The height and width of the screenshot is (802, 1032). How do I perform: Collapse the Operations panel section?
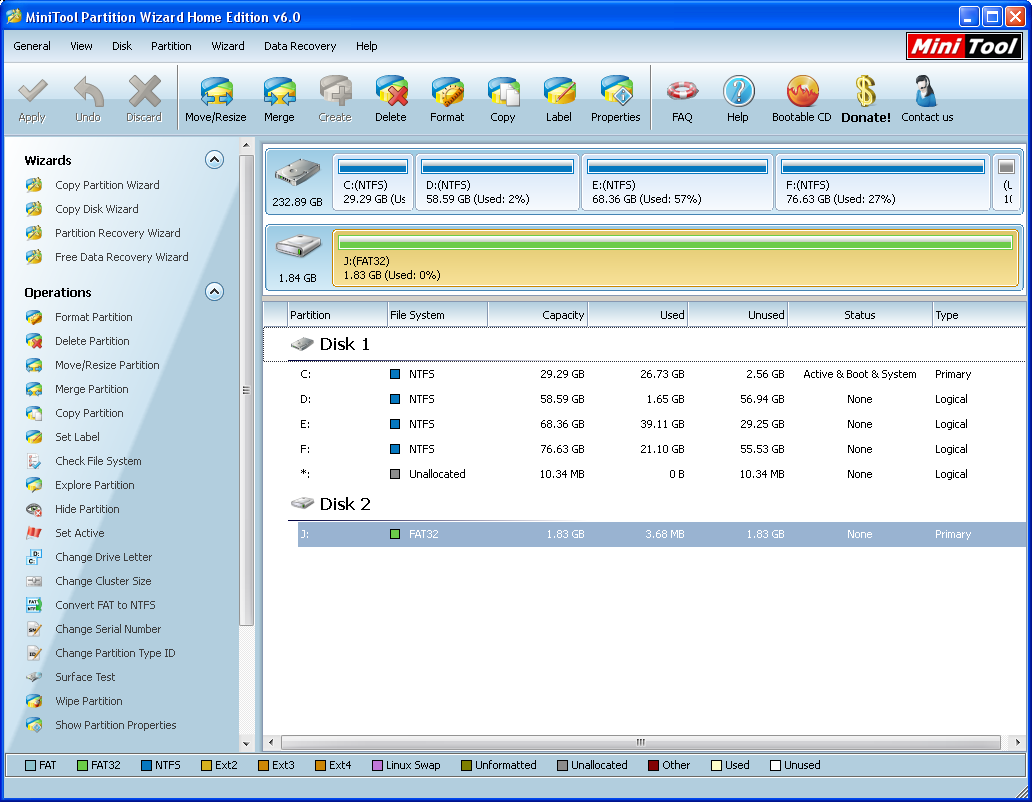coord(214,292)
